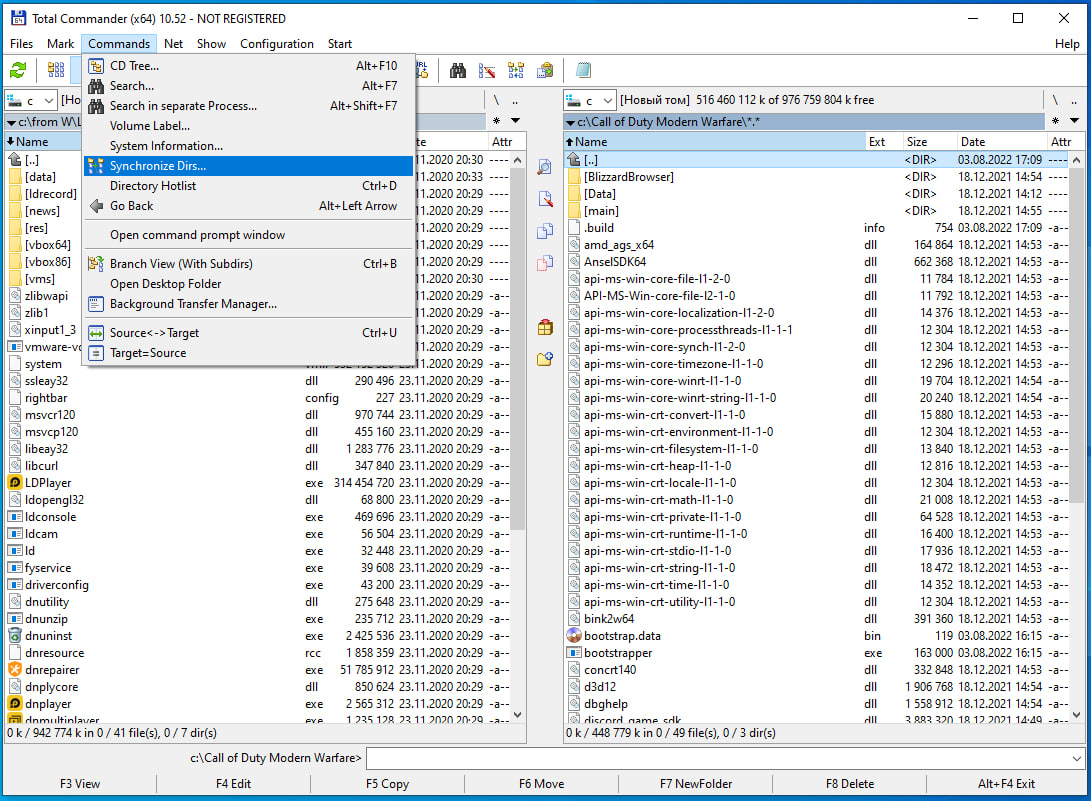Expand the right panel directory history arrow

[1074, 121]
